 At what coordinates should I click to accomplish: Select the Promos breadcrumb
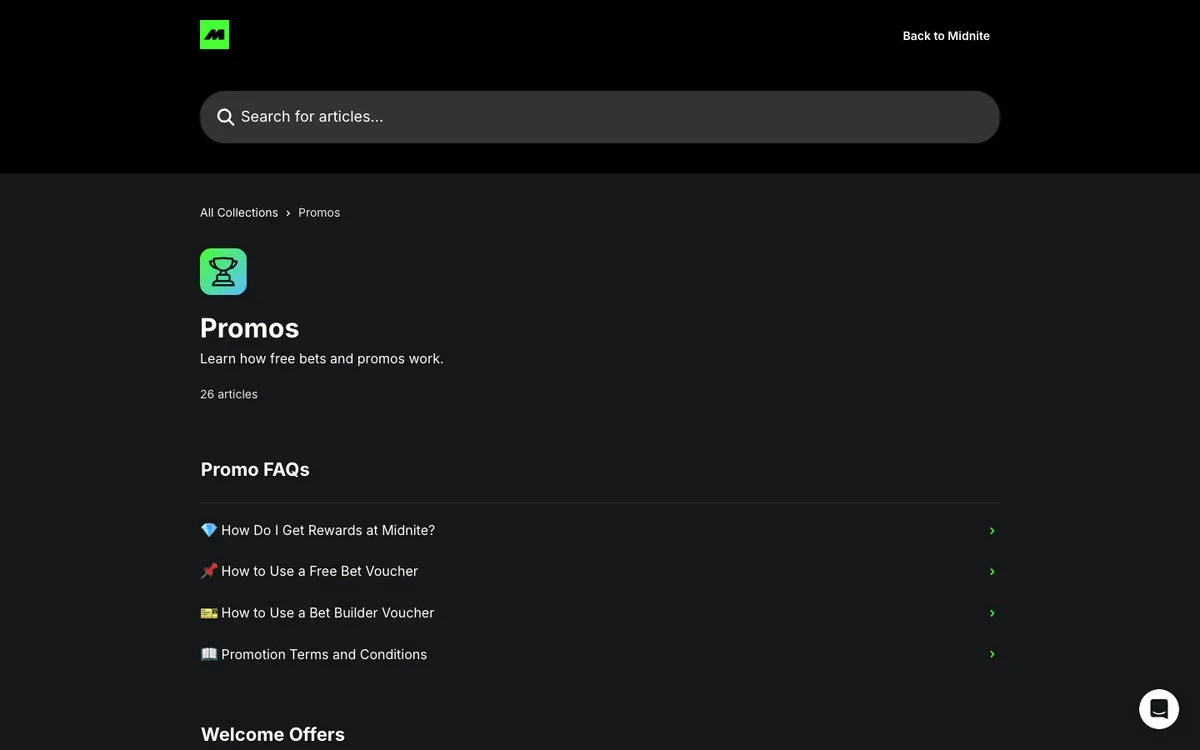coord(319,213)
